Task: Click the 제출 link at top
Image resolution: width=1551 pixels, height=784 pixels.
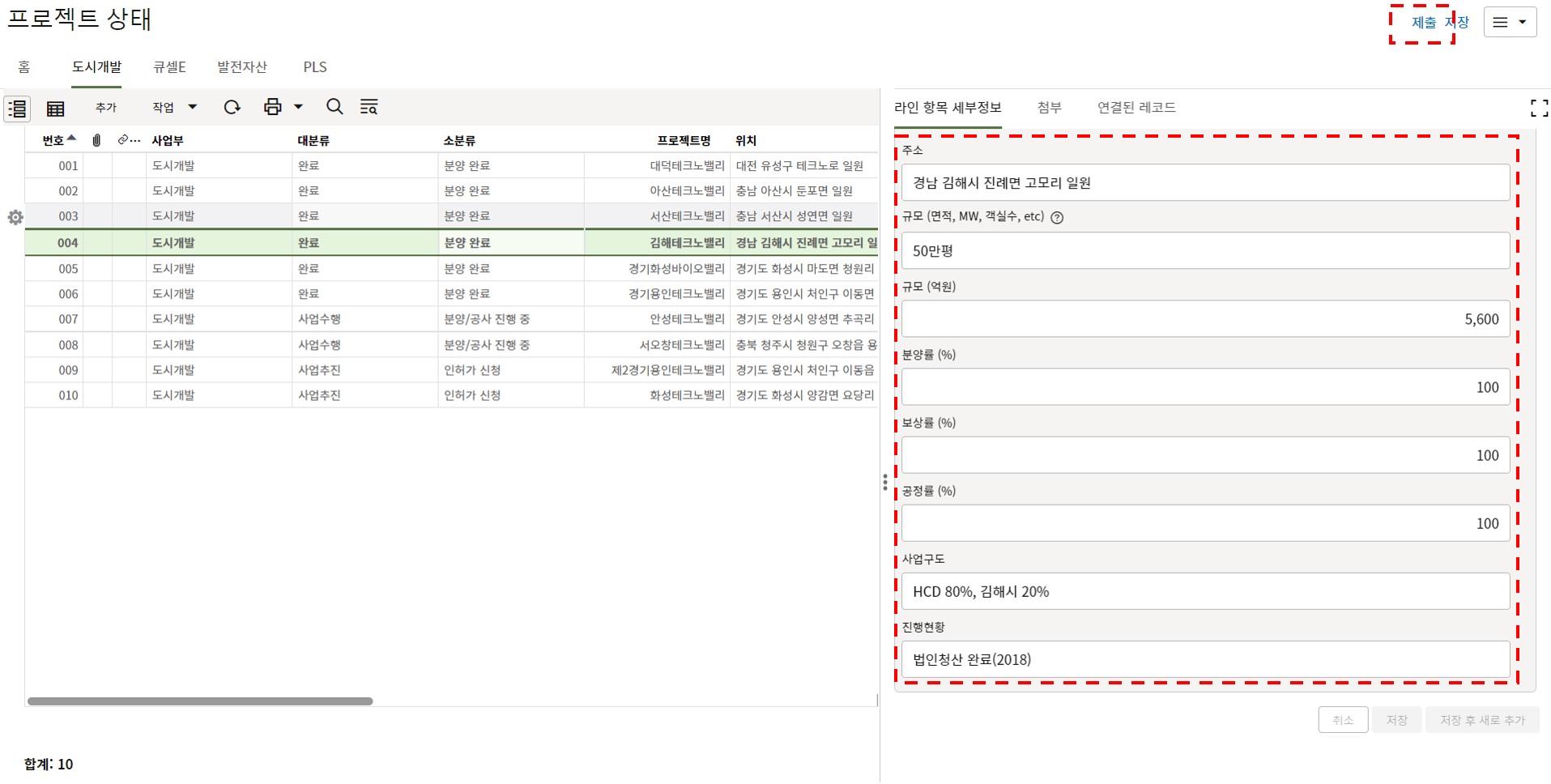Action: 1423,23
